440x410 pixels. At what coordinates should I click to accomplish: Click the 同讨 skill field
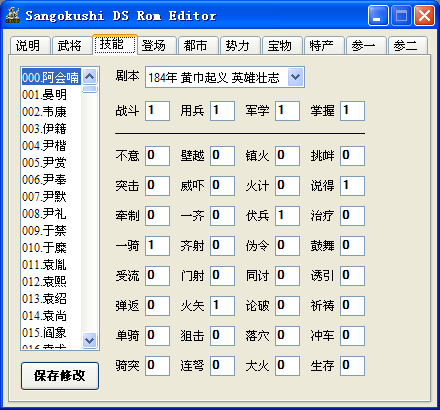(287, 276)
